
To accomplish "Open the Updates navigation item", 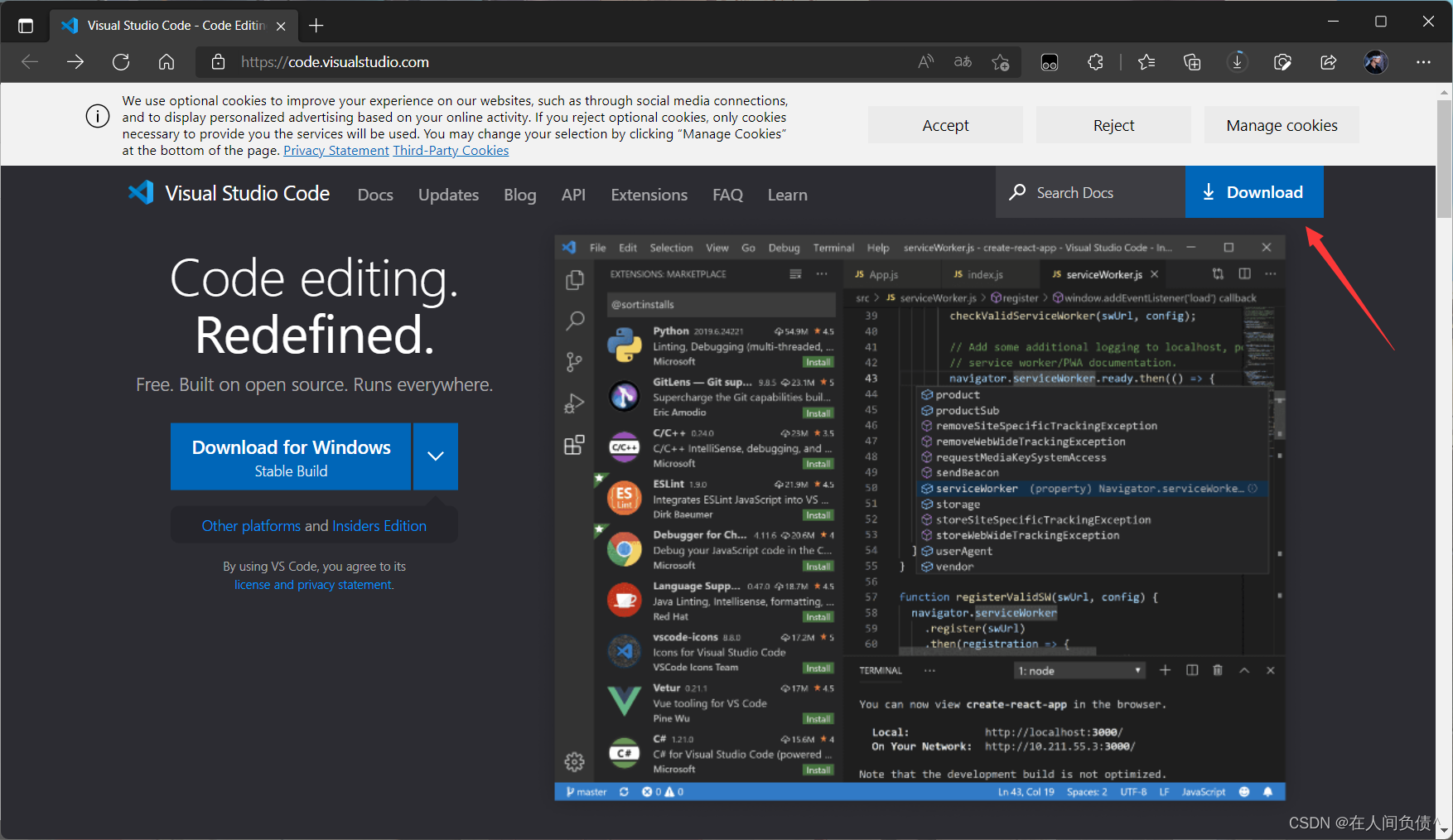I will [448, 195].
